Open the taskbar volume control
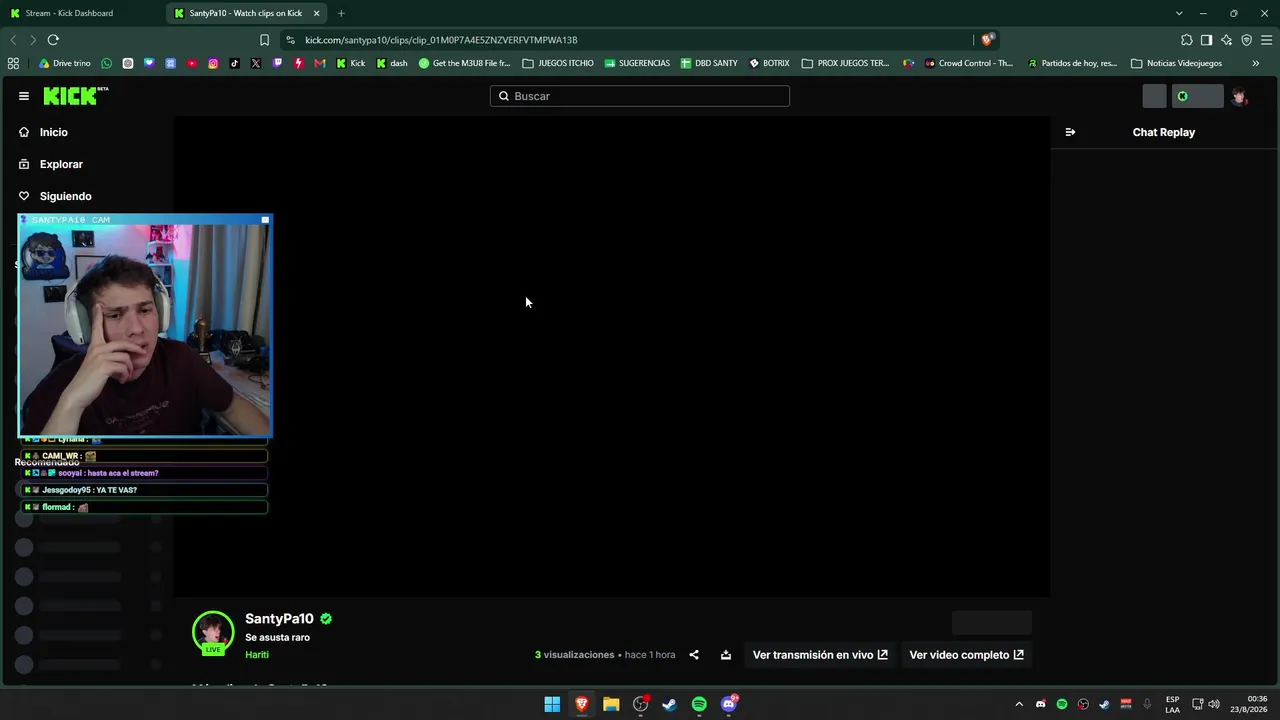The image size is (1280, 720). [x=1214, y=704]
